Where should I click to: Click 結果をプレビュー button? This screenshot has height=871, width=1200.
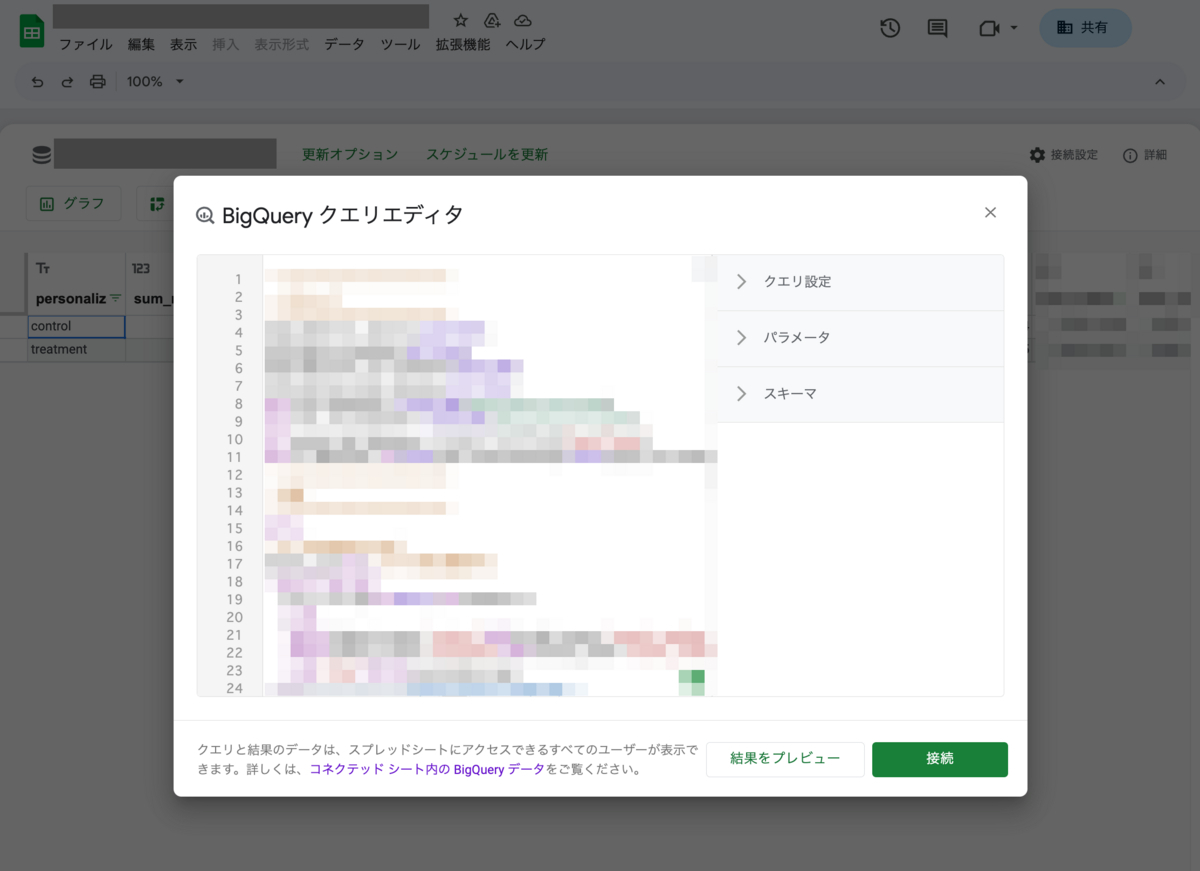pos(785,759)
